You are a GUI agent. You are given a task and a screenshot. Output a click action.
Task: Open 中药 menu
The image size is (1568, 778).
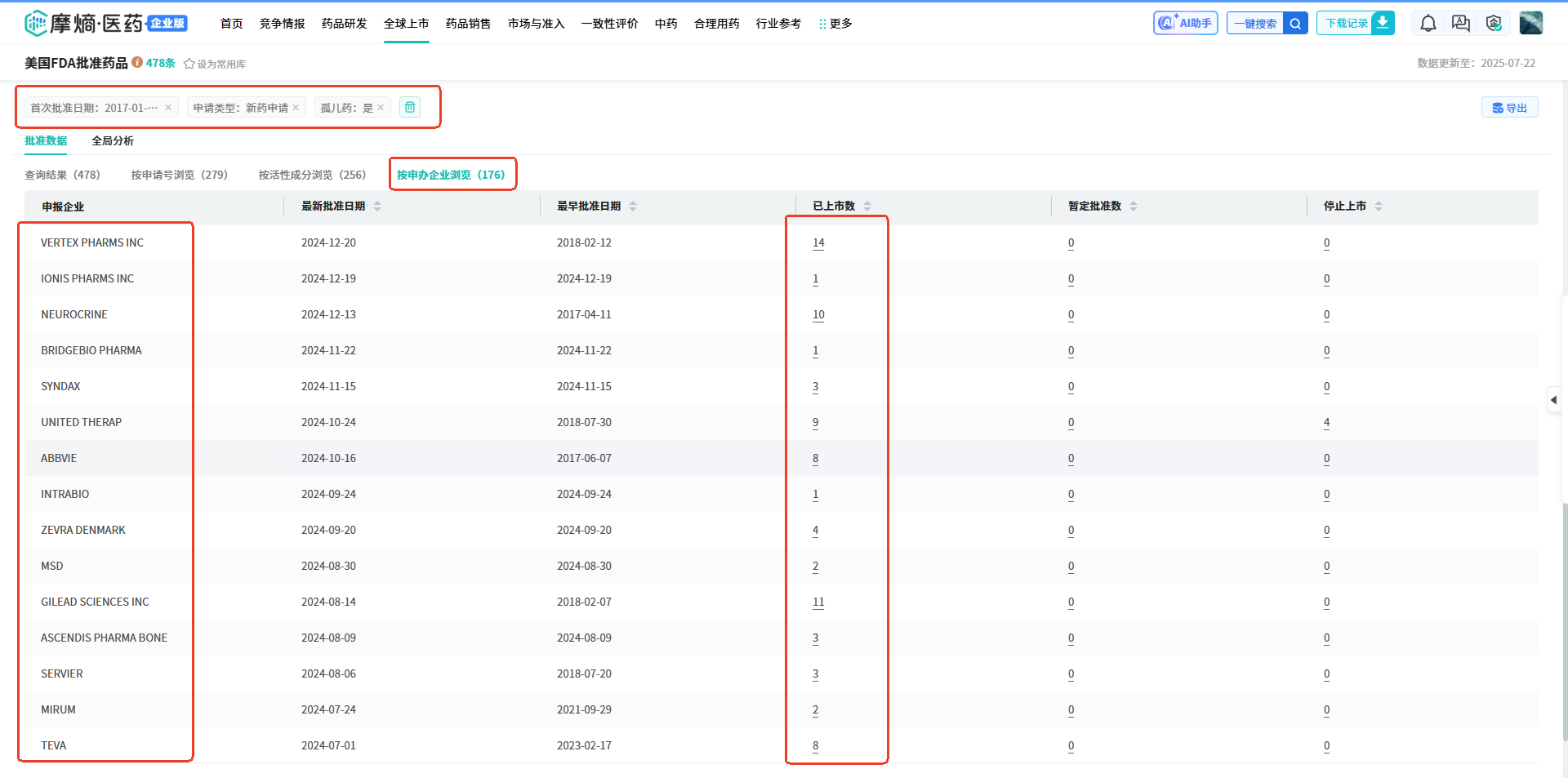(x=666, y=24)
